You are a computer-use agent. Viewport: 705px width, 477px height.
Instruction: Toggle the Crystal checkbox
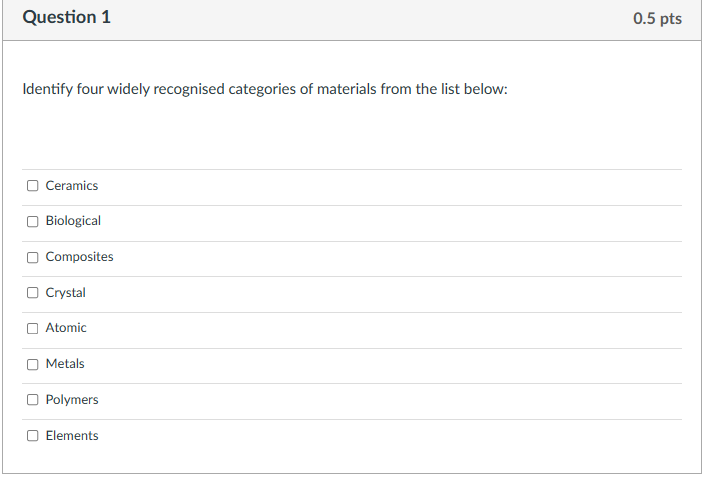[33, 293]
